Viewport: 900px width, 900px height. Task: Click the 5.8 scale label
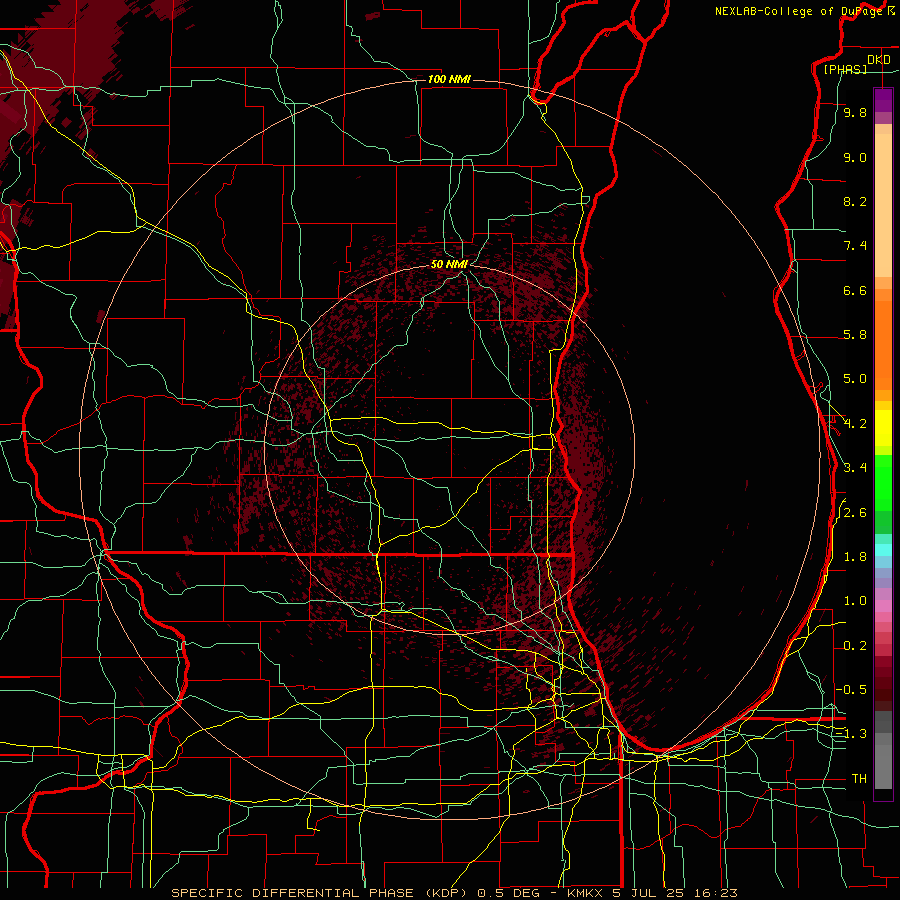pyautogui.click(x=855, y=335)
